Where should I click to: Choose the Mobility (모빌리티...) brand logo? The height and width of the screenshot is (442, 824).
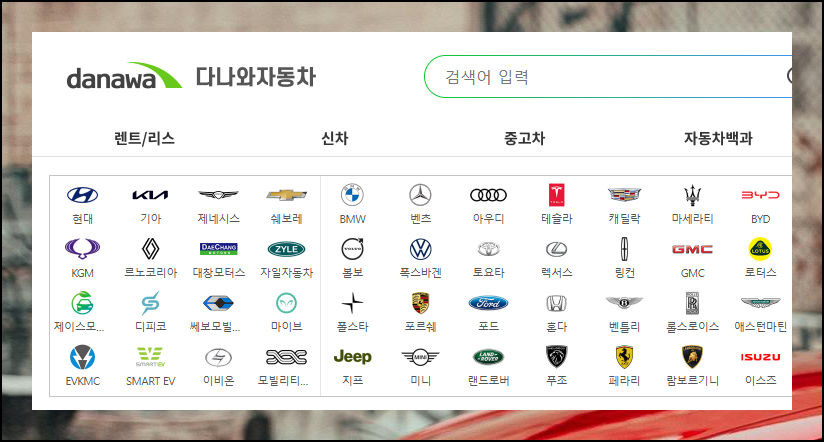coord(286,357)
